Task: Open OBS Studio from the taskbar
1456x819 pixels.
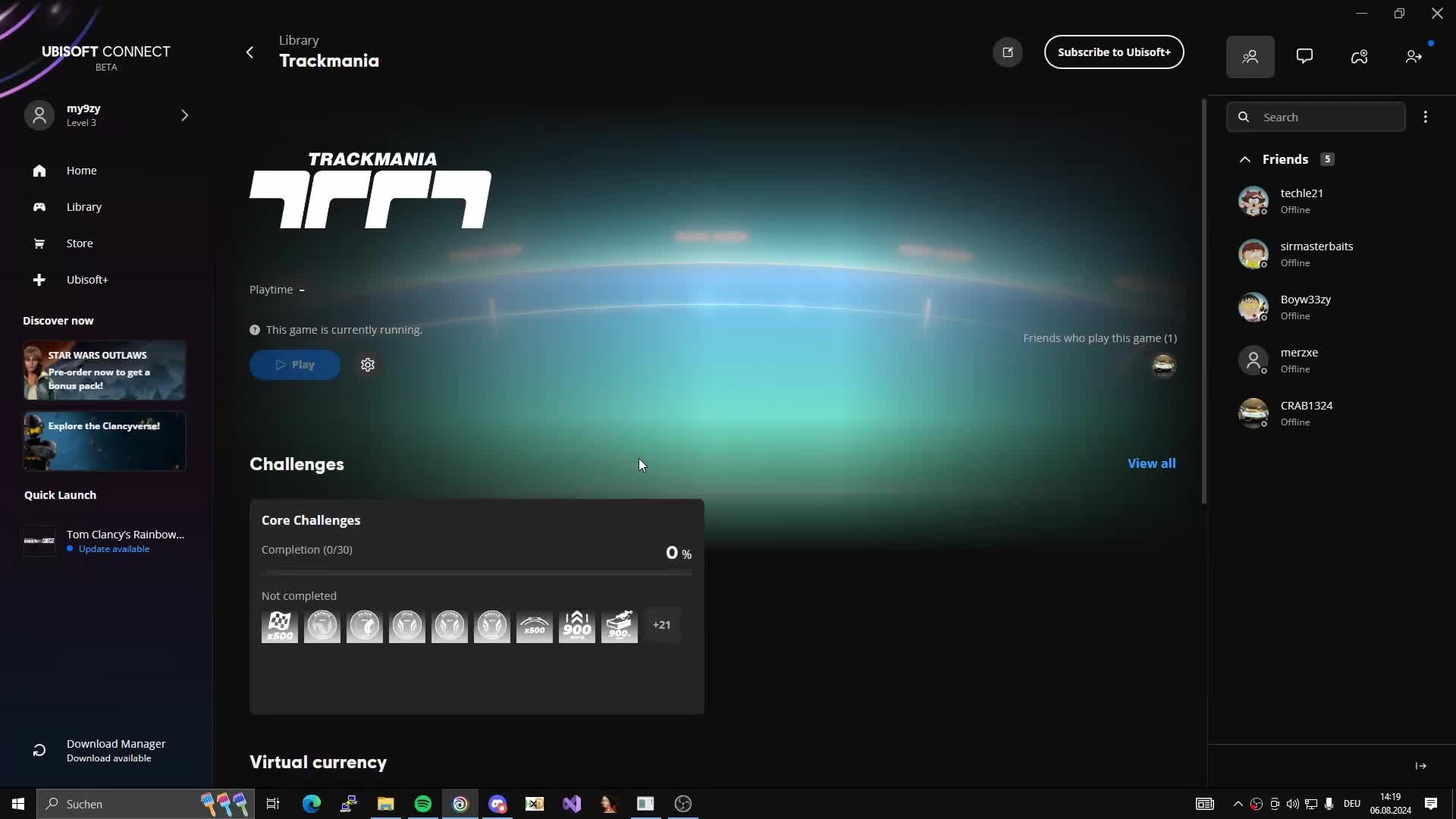Action: 682,804
